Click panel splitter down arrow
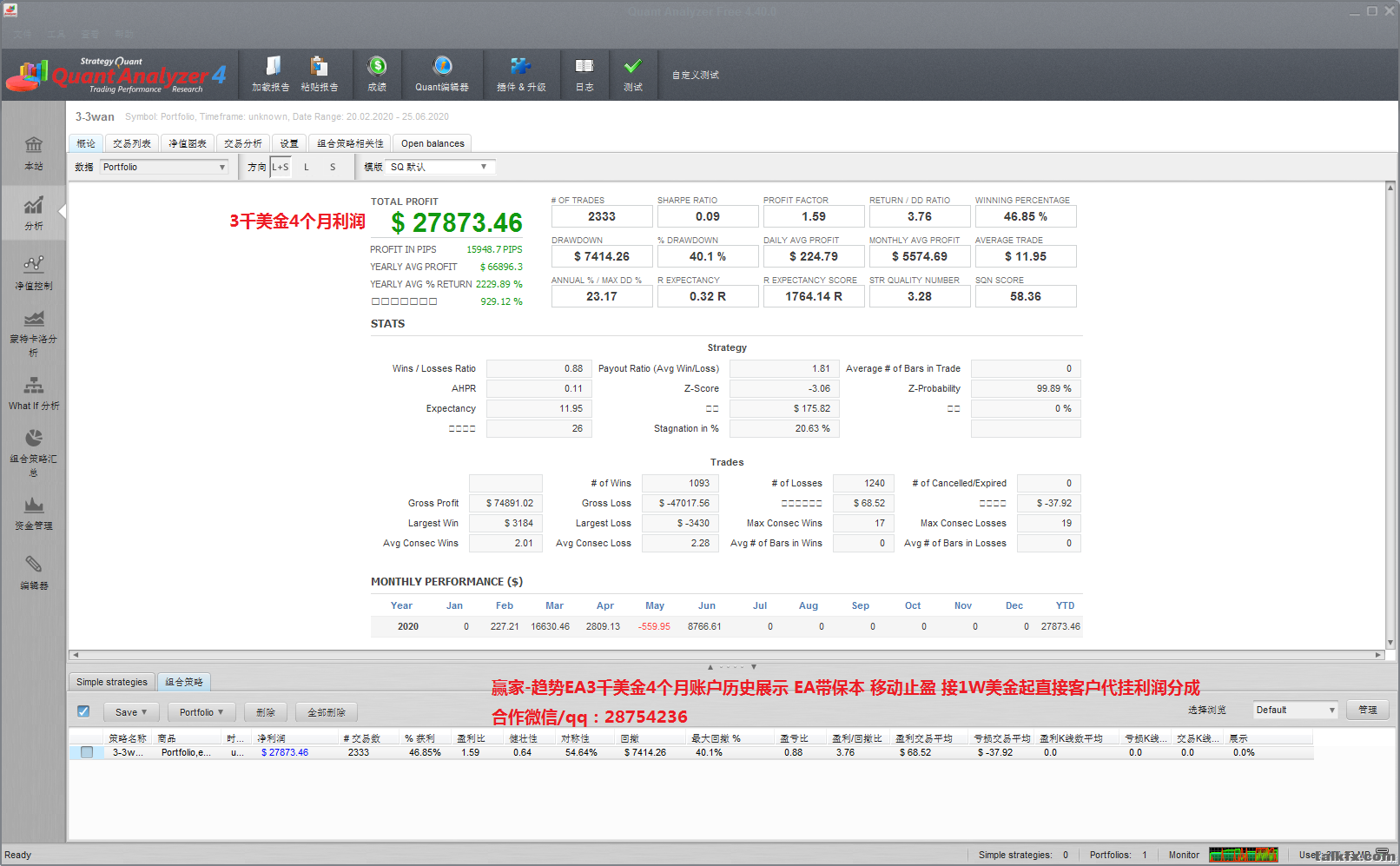This screenshot has width=1400, height=866. click(x=754, y=667)
